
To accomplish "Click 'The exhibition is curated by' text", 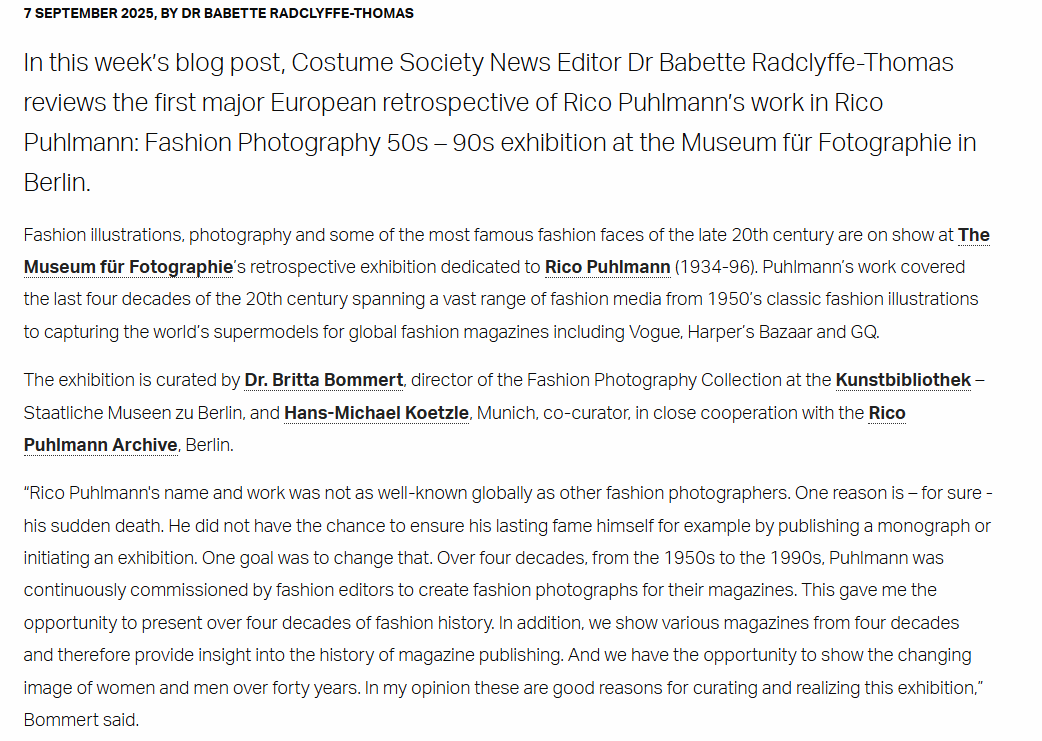I will point(130,380).
